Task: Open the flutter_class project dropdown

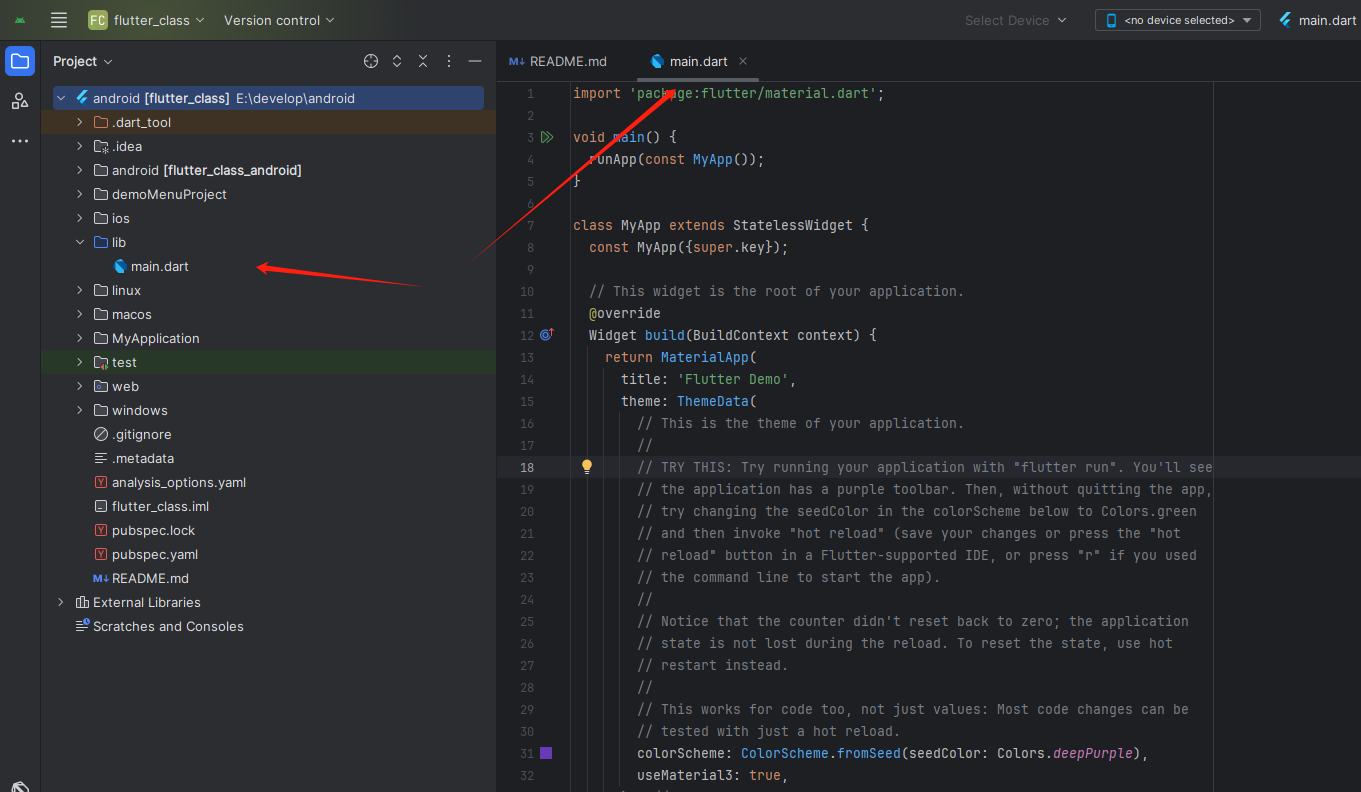Action: (146, 20)
